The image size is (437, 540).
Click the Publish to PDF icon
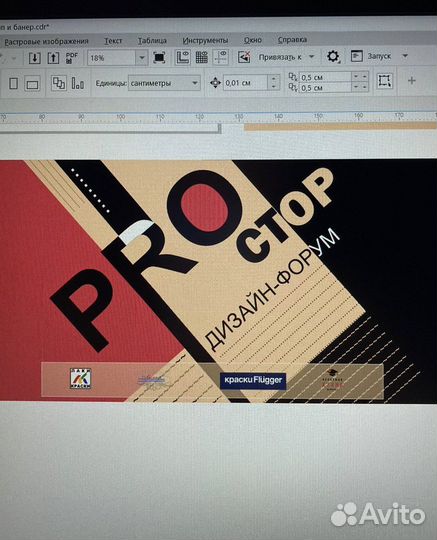pyautogui.click(x=72, y=58)
